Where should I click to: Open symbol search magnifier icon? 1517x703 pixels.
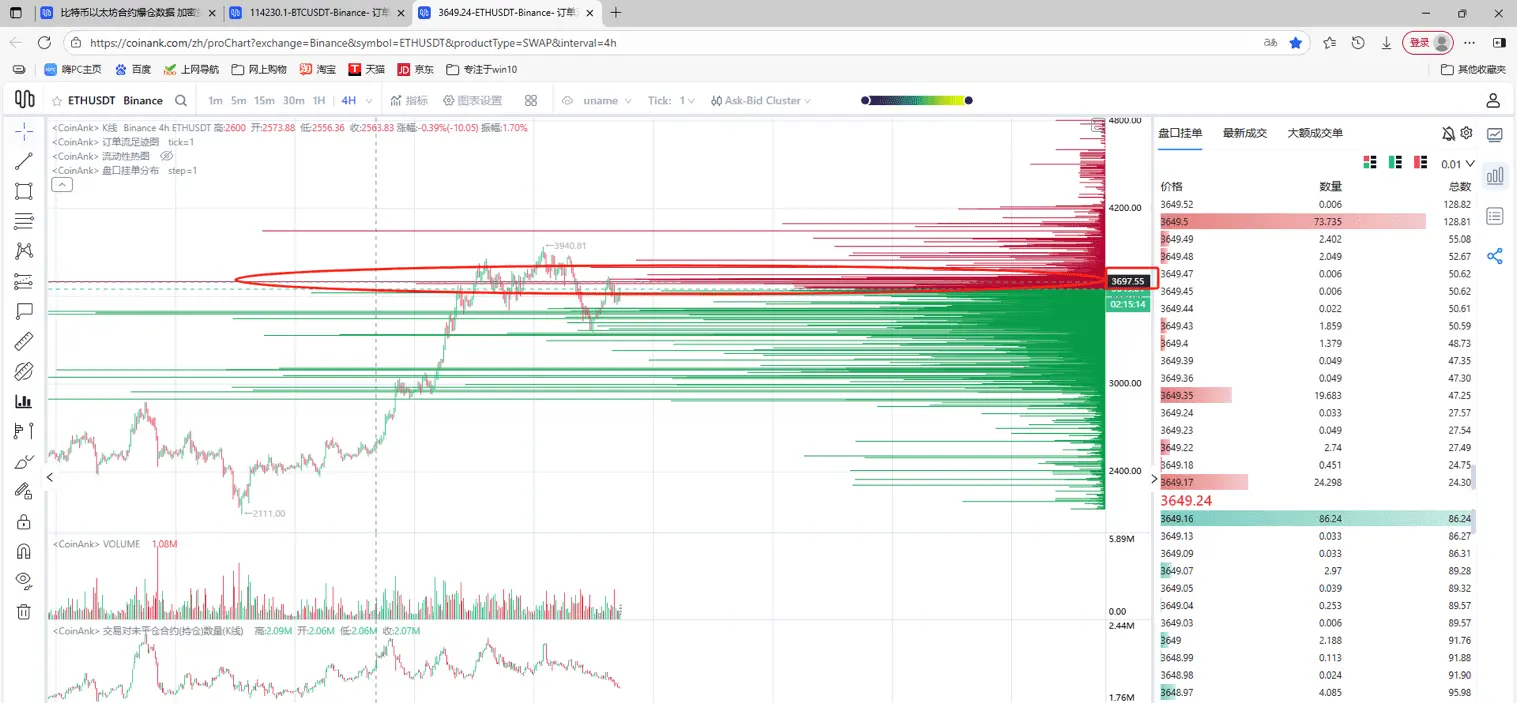point(181,101)
